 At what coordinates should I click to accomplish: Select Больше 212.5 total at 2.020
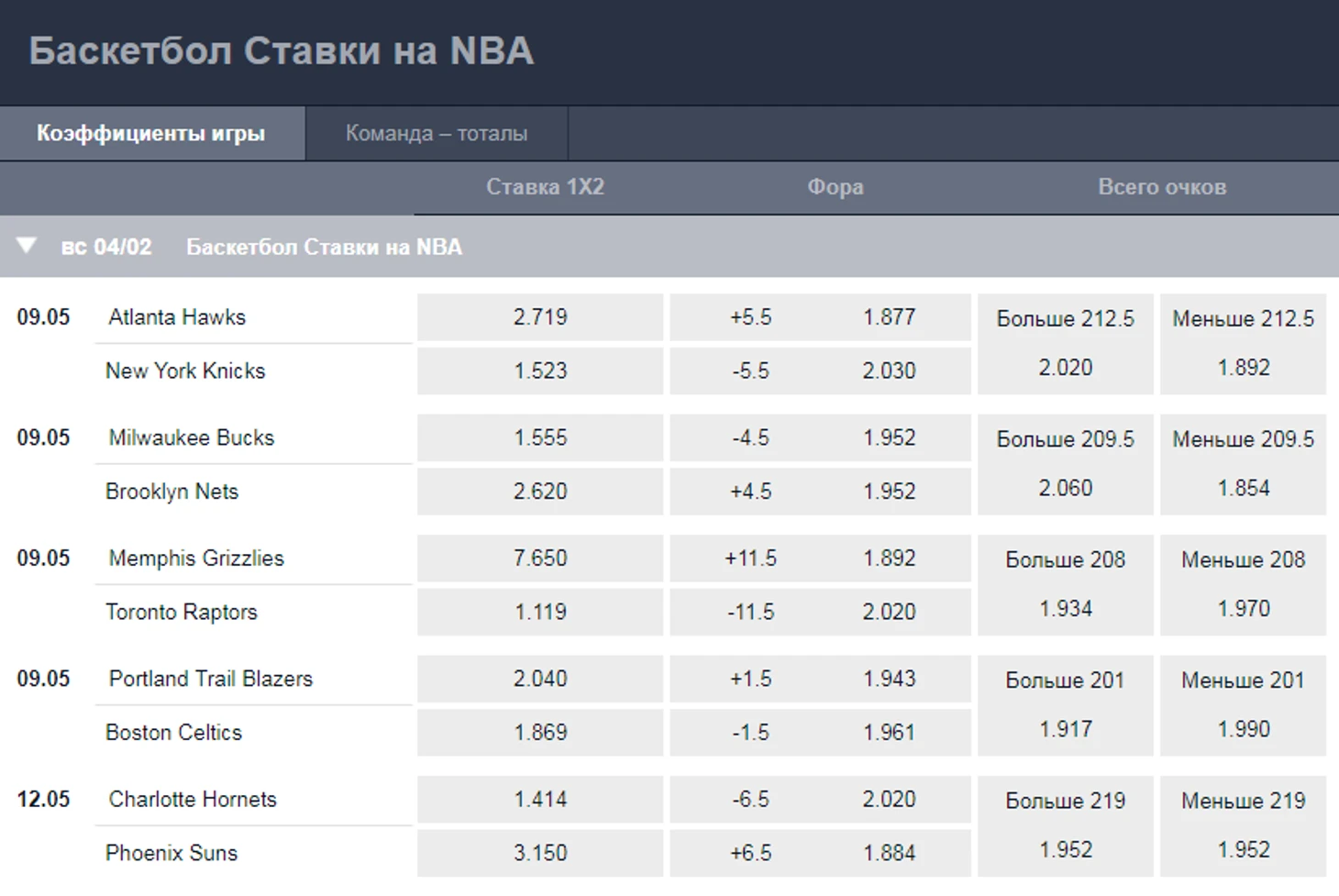click(1065, 344)
